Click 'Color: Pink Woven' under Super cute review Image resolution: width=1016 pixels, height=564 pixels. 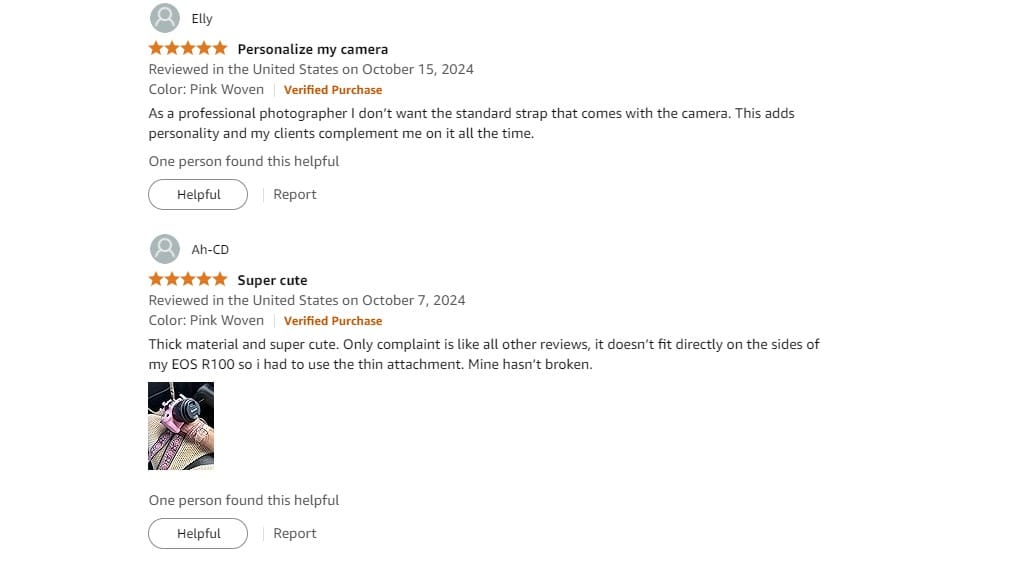(206, 320)
